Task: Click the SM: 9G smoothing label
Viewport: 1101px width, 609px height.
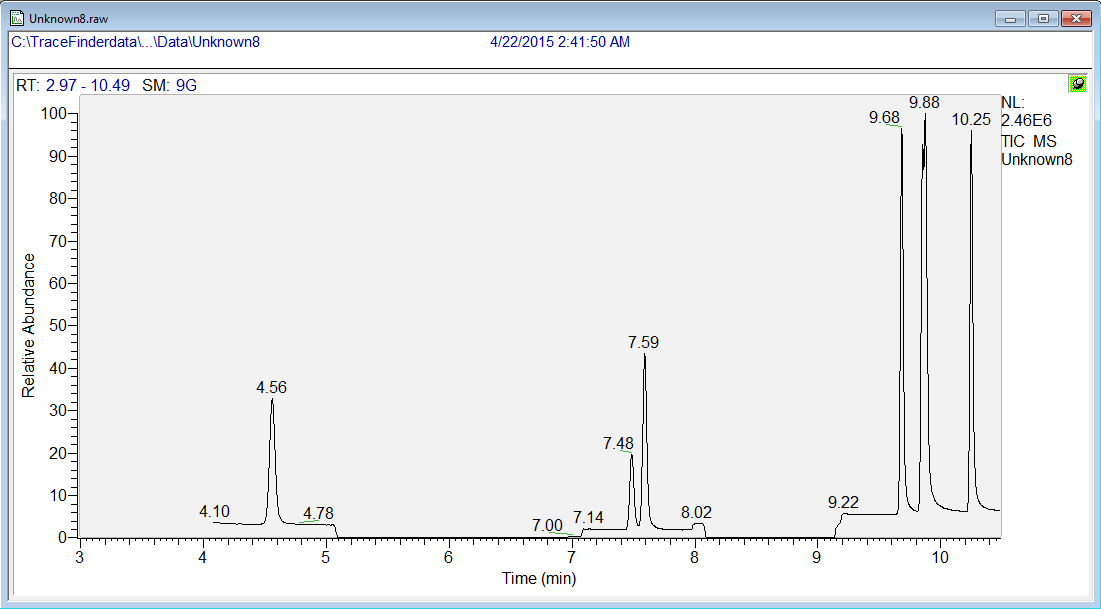Action: click(173, 85)
